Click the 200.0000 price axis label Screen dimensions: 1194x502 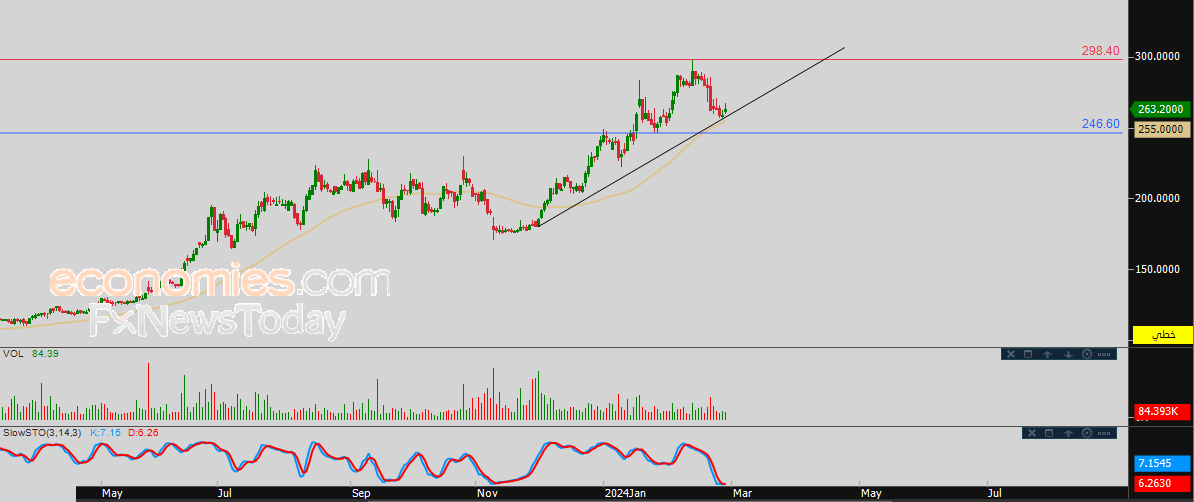[1157, 198]
